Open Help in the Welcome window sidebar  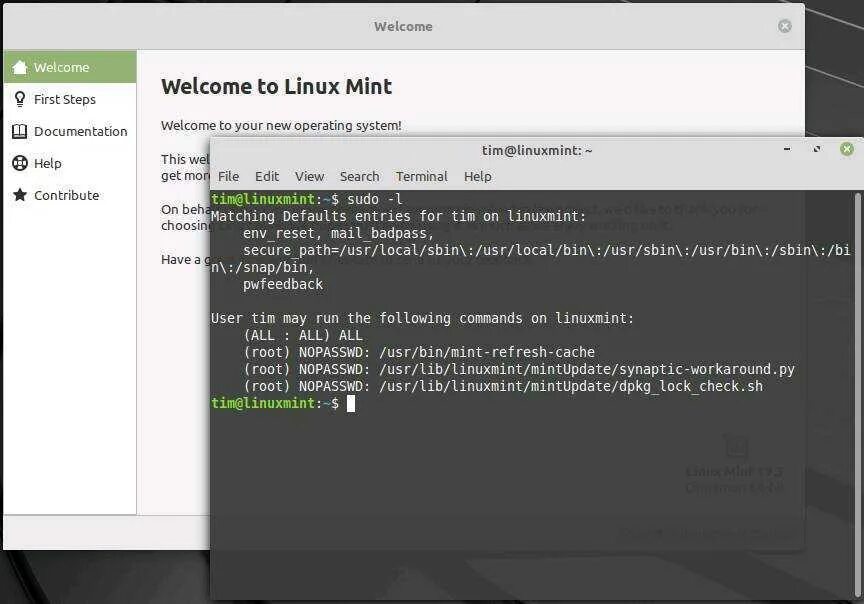pyautogui.click(x=70, y=163)
